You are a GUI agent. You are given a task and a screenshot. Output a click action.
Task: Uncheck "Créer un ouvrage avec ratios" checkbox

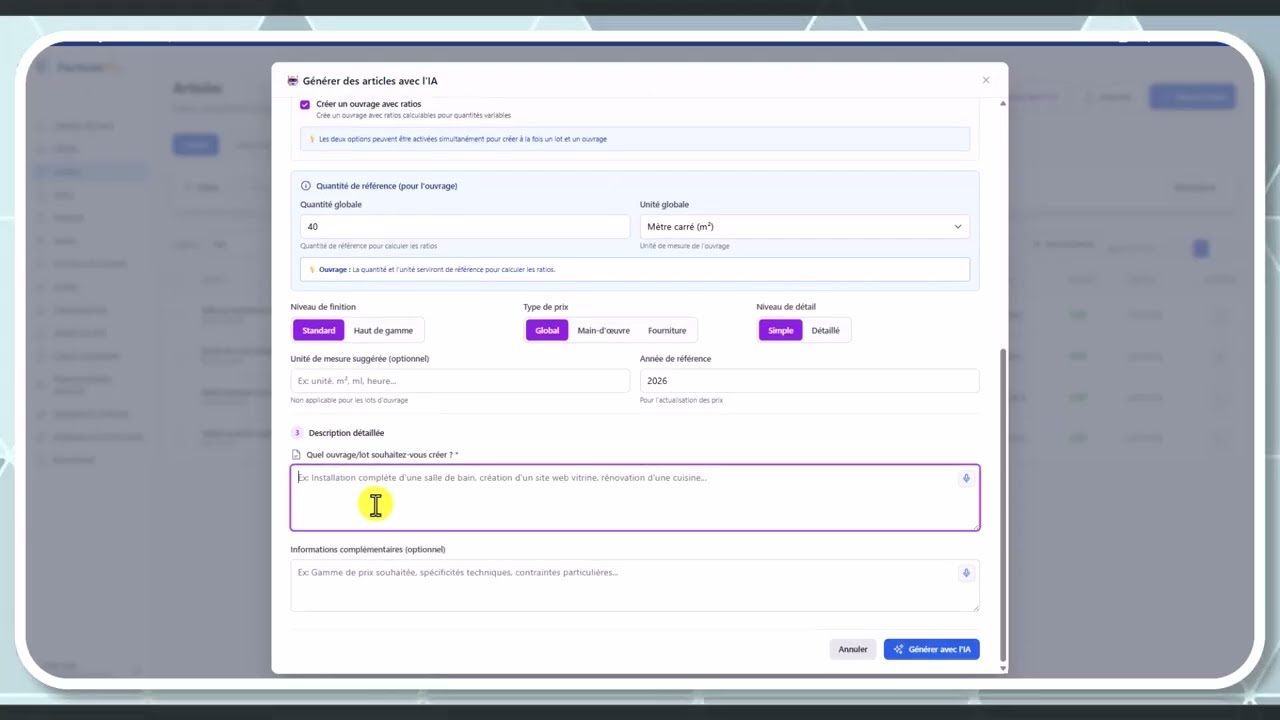tap(305, 104)
